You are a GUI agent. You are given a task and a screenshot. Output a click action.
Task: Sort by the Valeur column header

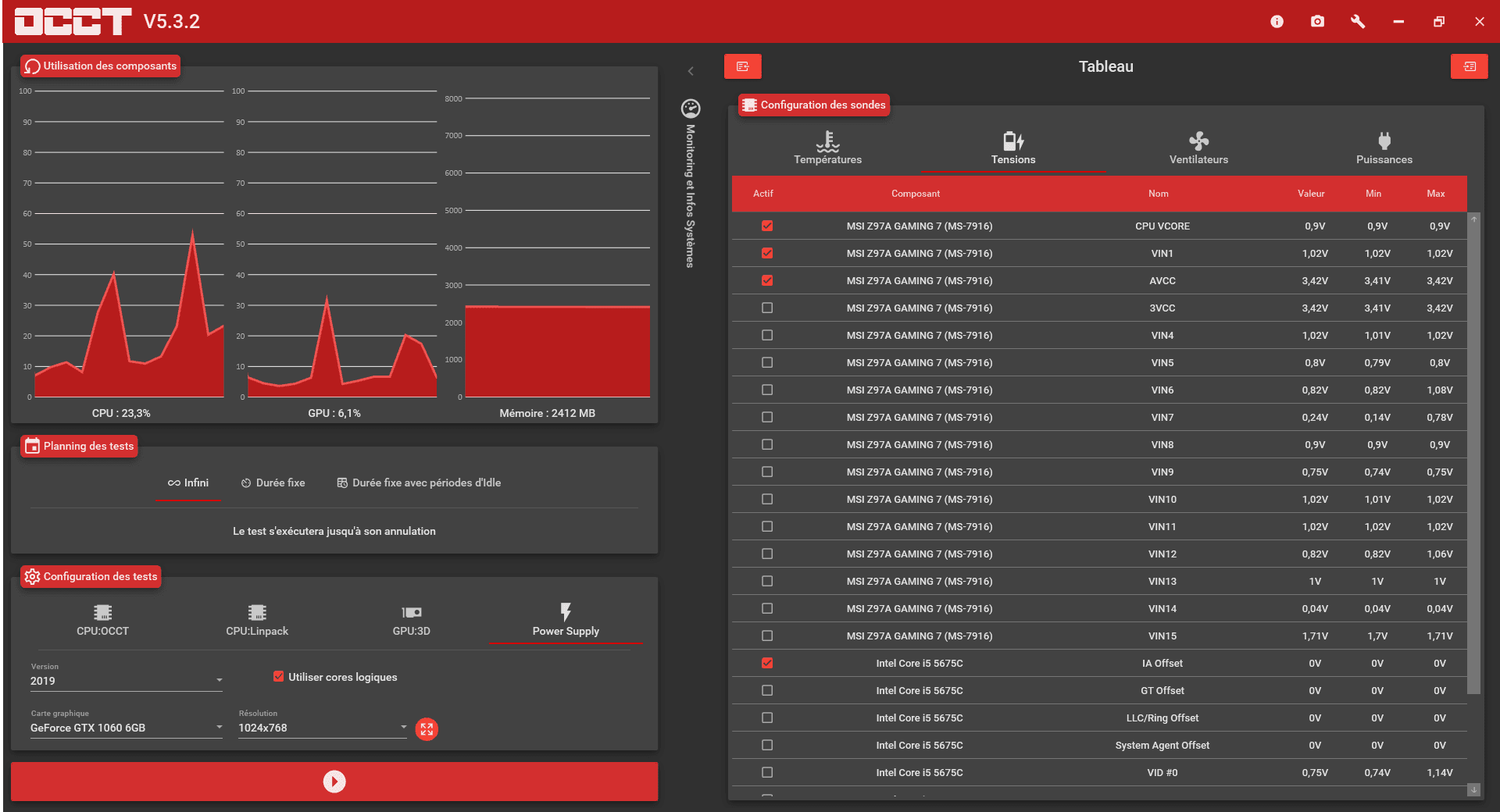[x=1311, y=194]
